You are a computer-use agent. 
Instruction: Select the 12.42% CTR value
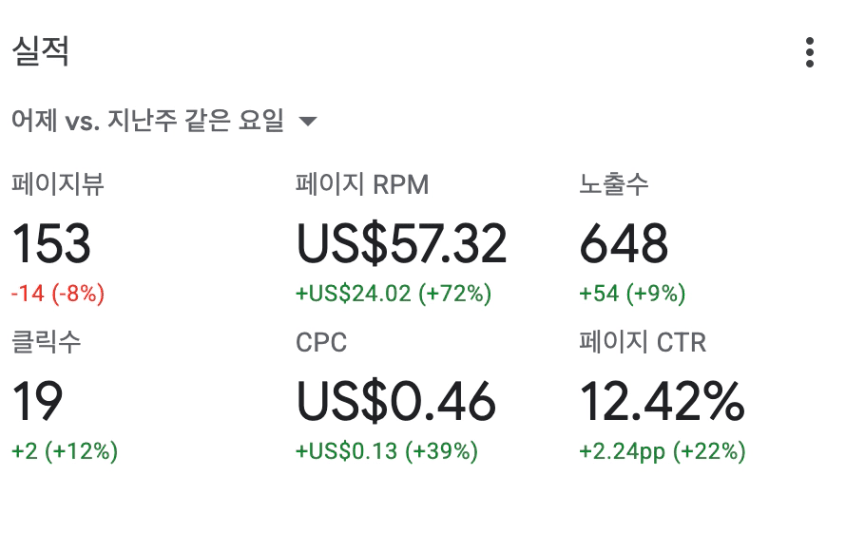click(662, 401)
